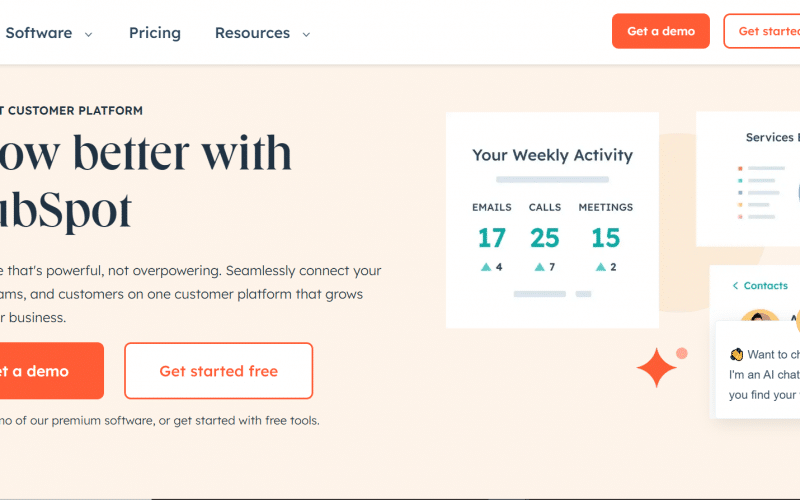This screenshot has height=500, width=800.
Task: Expand the Software dropdown chevron
Action: [x=88, y=34]
